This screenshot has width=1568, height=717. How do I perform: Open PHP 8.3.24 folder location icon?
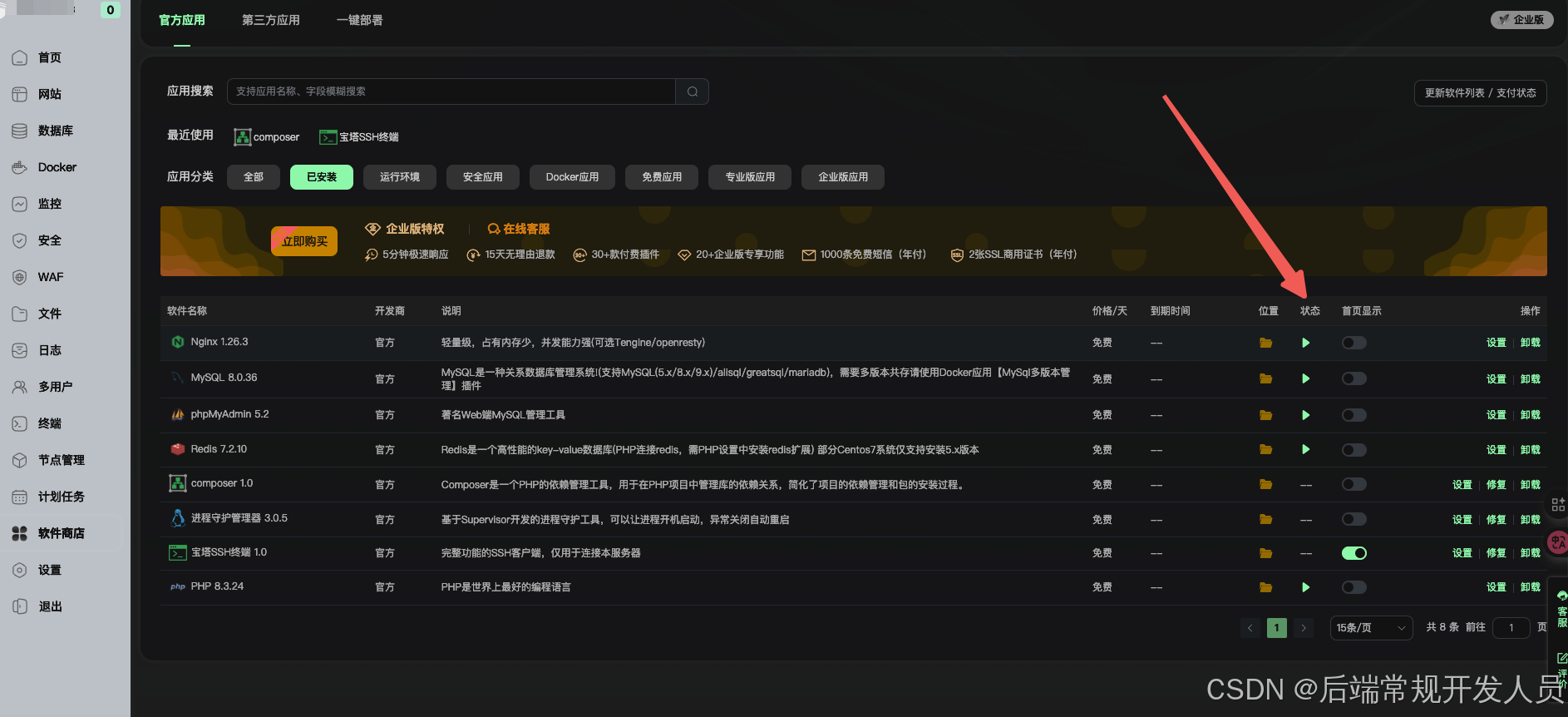coord(1265,587)
